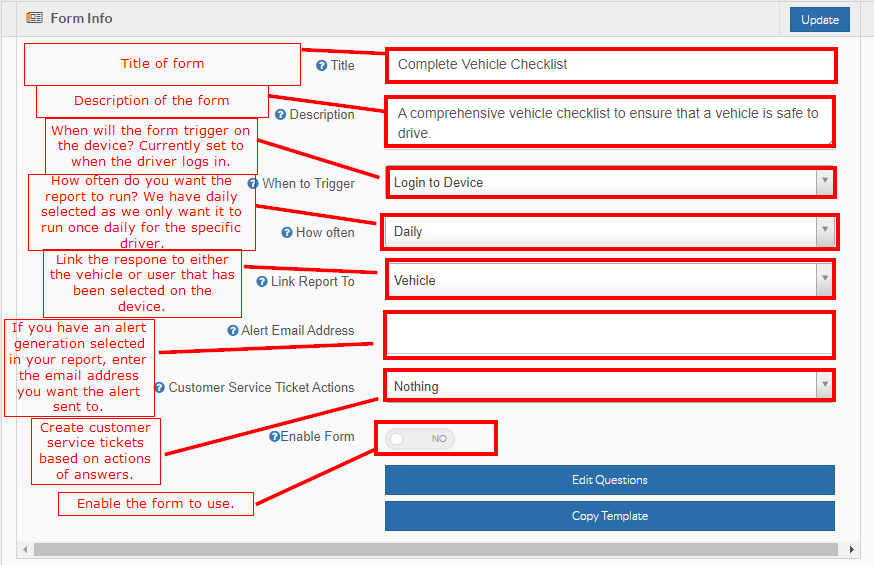Open the When to Trigger dropdown
Screen dimensions: 874x565
611,182
